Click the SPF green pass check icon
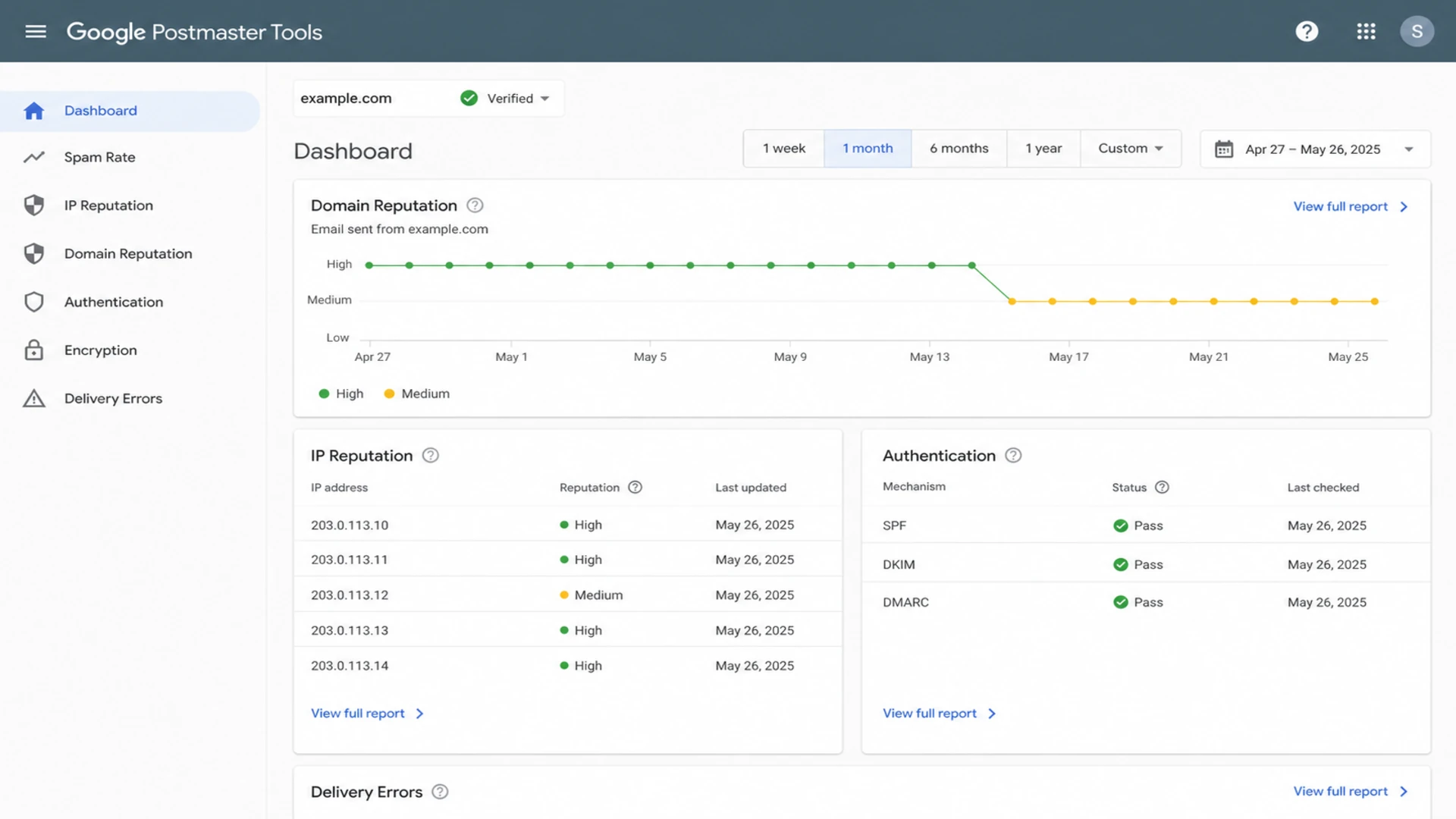This screenshot has width=1456, height=819. point(1120,526)
